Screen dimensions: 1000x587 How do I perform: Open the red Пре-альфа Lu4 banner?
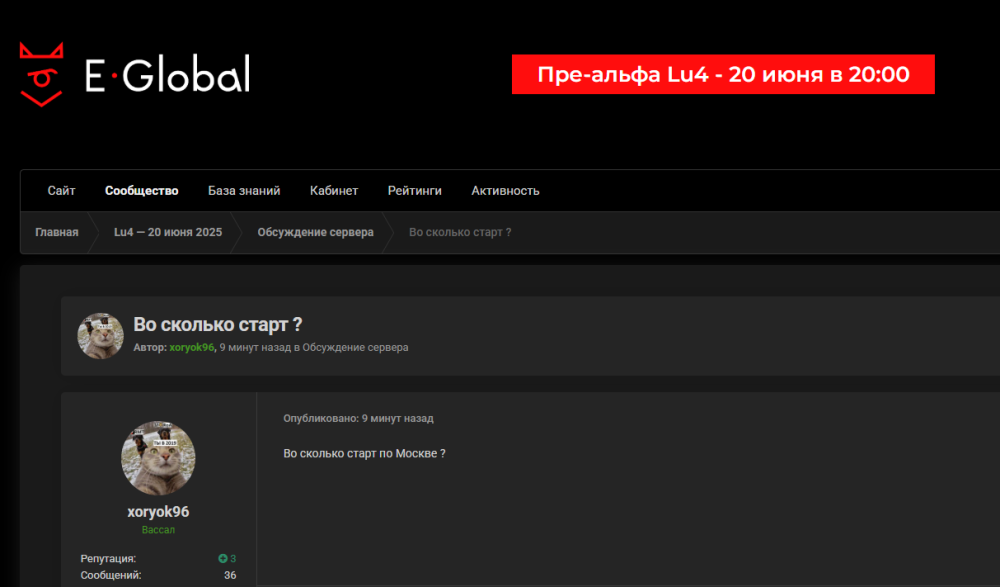pyautogui.click(x=723, y=74)
